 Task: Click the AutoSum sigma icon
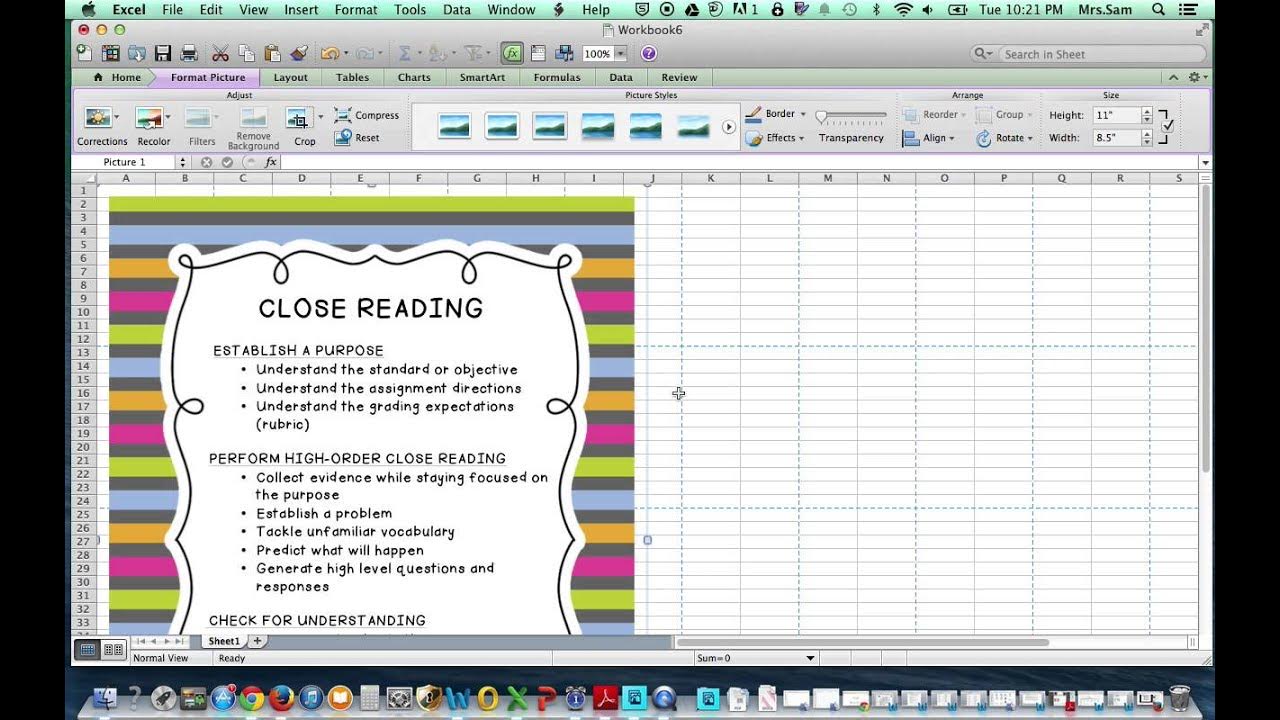pyautogui.click(x=405, y=54)
